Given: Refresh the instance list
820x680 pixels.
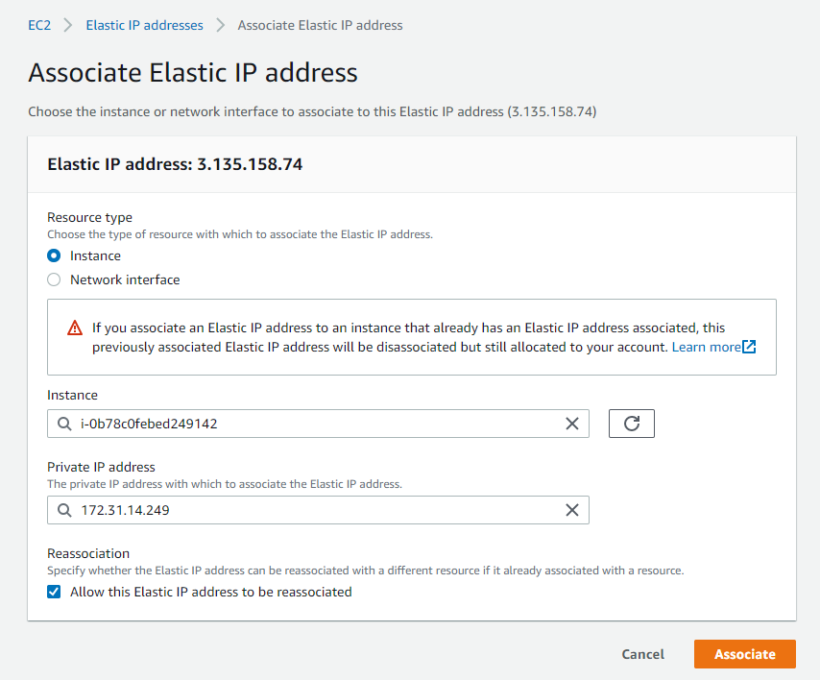Looking at the screenshot, I should (x=630, y=423).
